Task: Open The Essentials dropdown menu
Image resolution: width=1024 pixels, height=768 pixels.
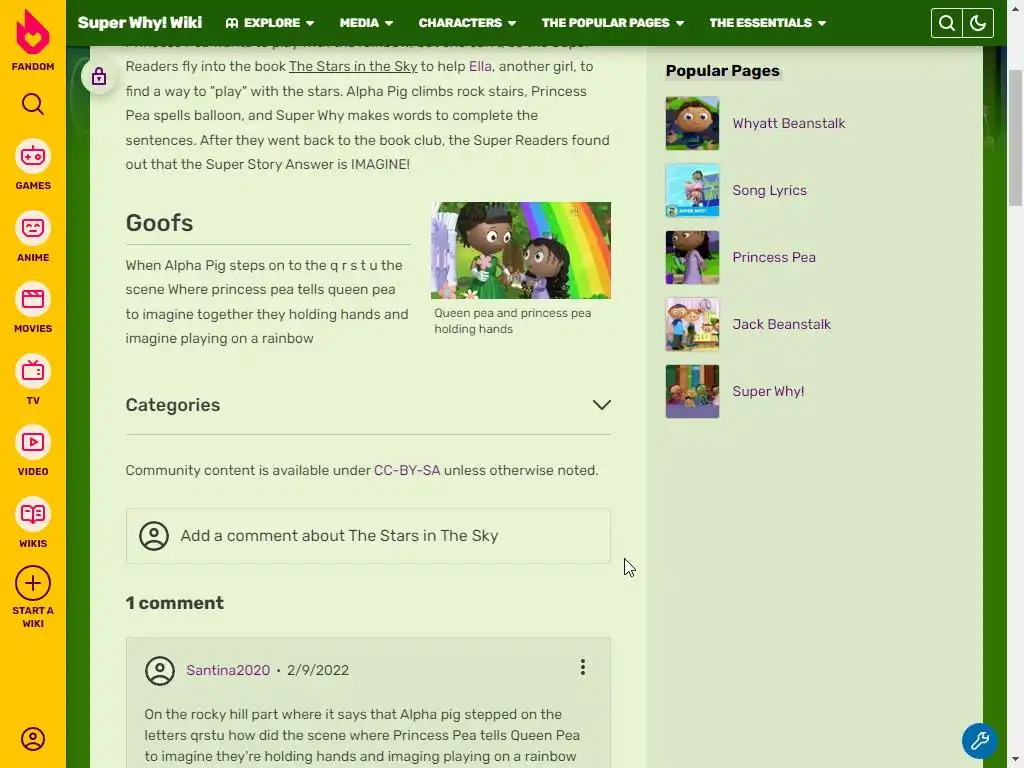Action: pos(768,23)
